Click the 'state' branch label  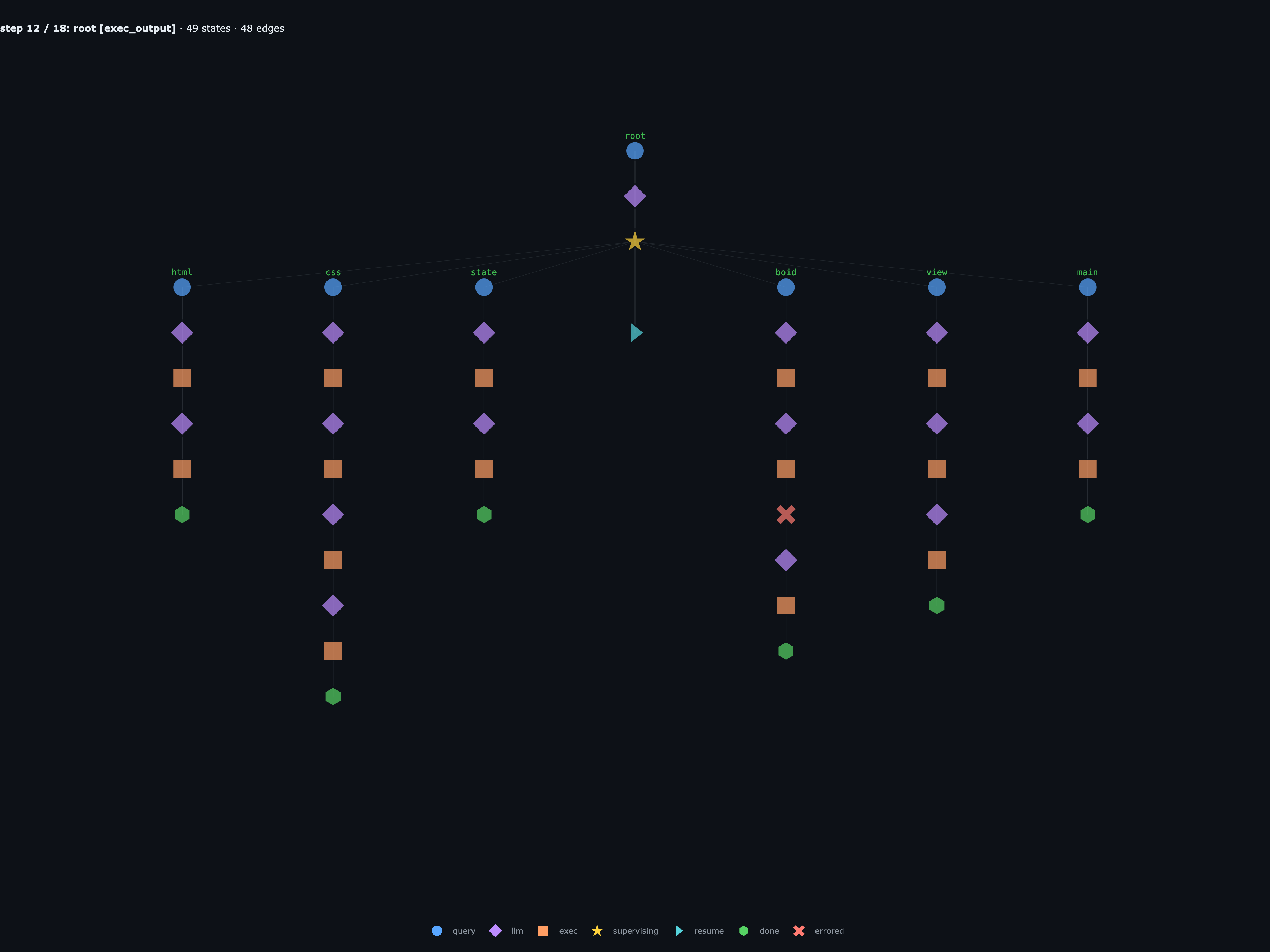coord(484,272)
